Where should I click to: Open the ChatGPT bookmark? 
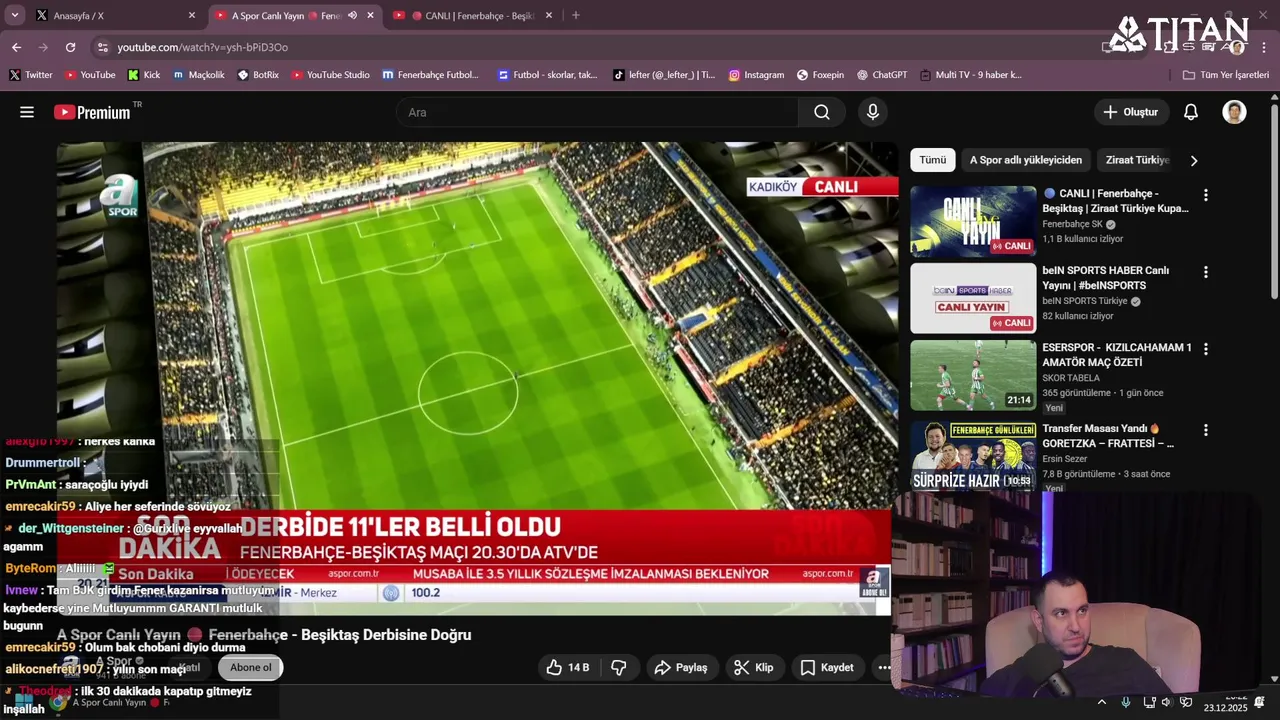(880, 75)
